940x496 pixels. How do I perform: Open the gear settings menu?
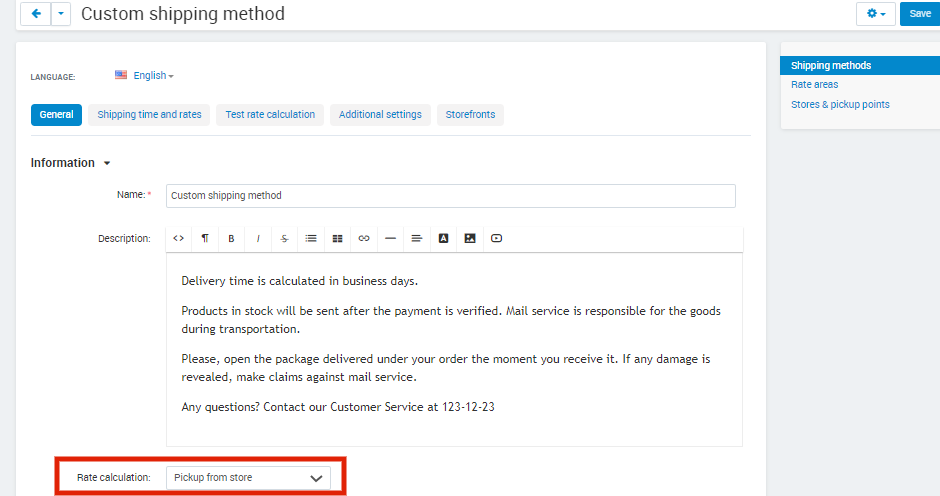pyautogui.click(x=875, y=14)
